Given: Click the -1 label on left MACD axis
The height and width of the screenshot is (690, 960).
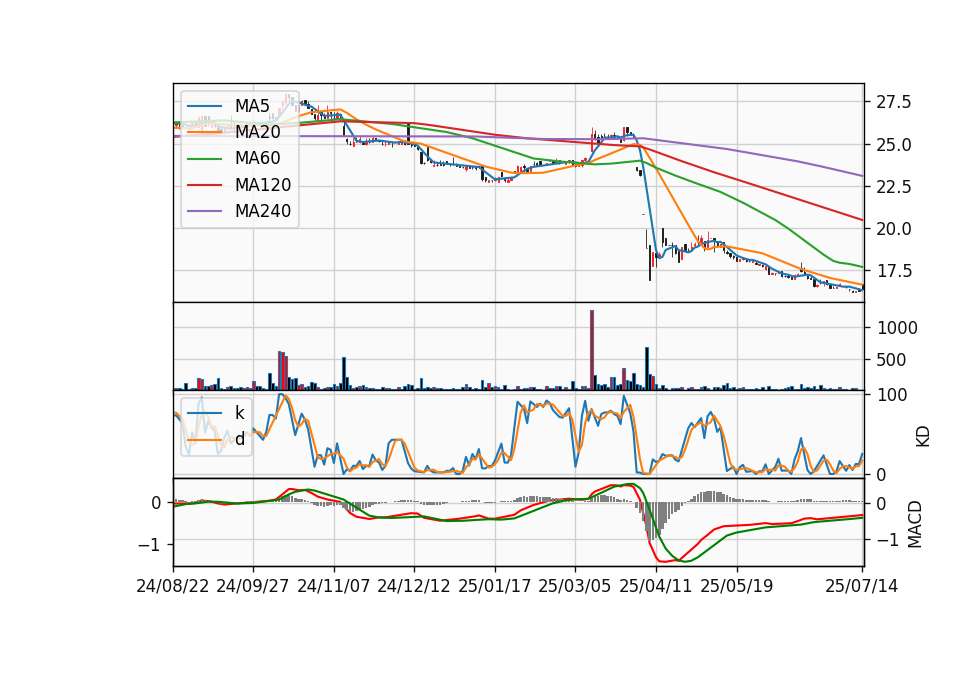Looking at the screenshot, I should [x=149, y=544].
